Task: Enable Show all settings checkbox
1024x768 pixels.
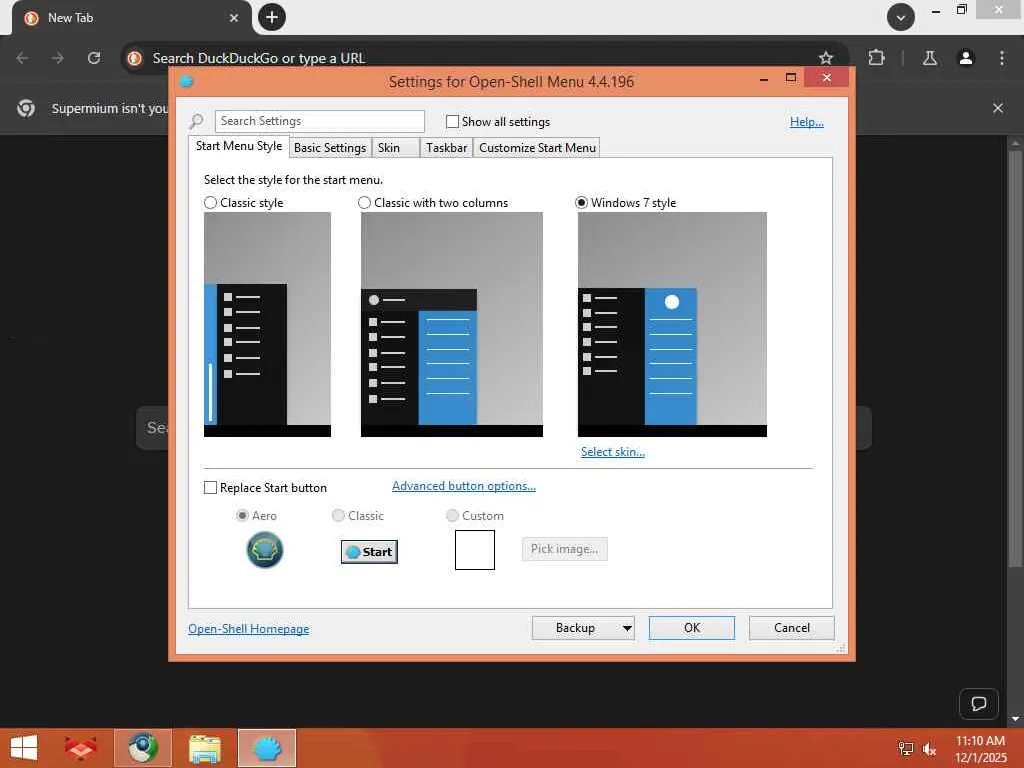Action: pyautogui.click(x=452, y=121)
